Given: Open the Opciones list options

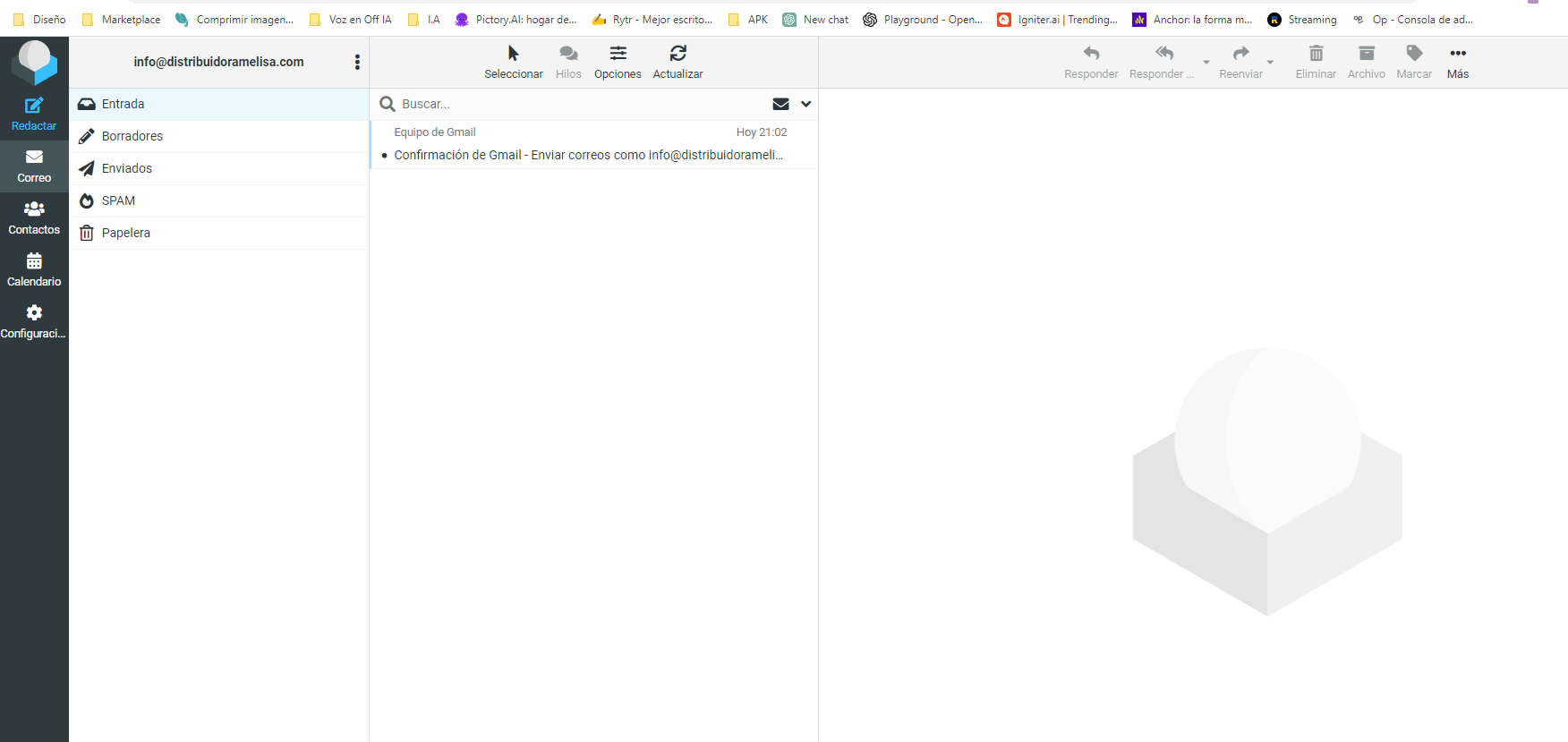Looking at the screenshot, I should click(618, 62).
